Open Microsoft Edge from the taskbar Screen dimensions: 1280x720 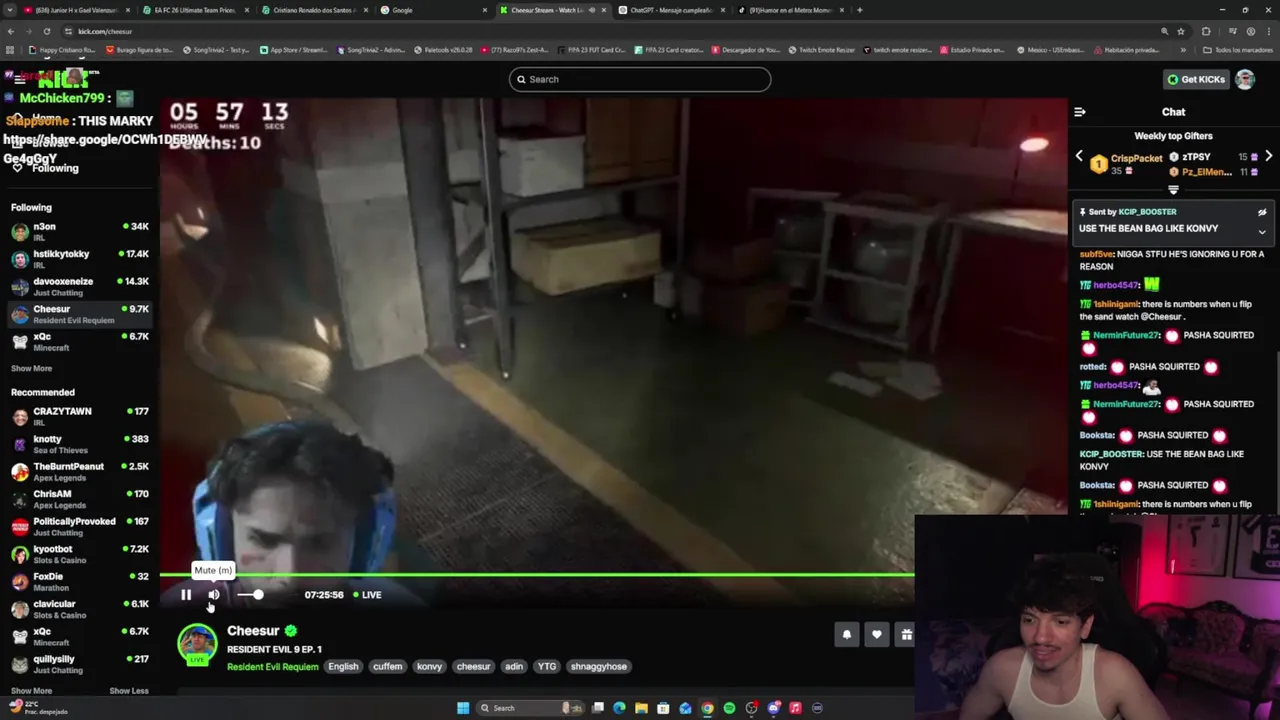click(x=619, y=708)
